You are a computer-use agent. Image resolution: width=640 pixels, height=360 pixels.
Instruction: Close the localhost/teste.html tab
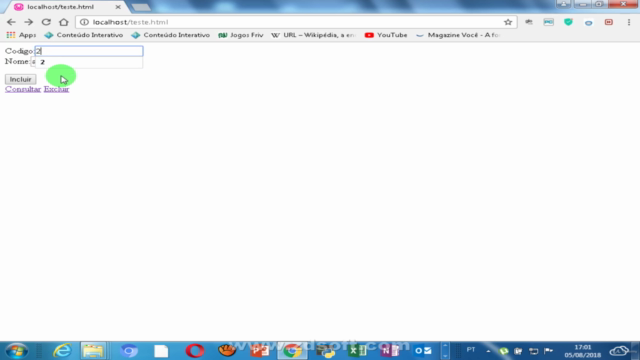[118, 7]
